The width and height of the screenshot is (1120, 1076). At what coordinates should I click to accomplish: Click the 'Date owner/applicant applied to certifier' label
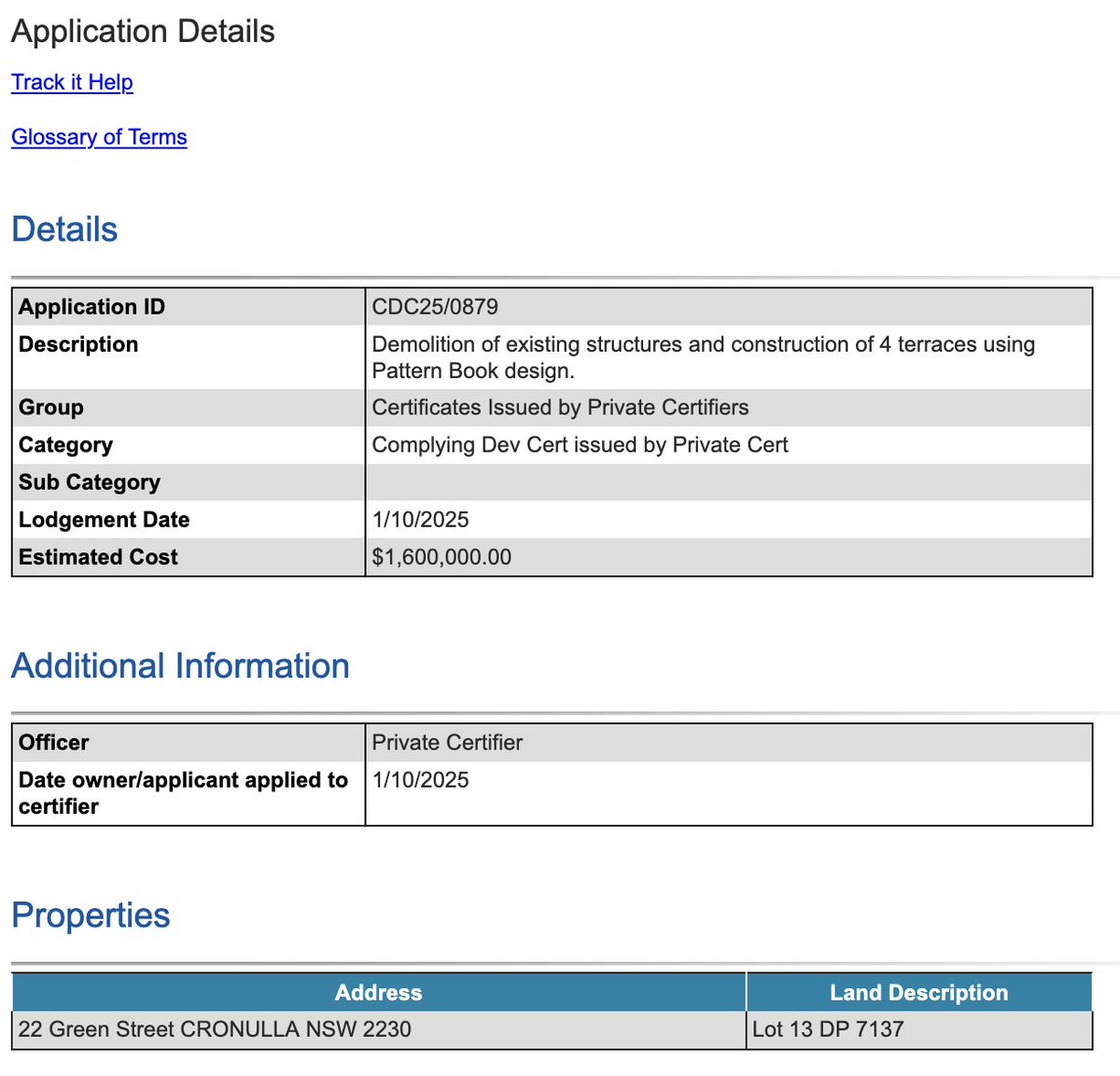pyautogui.click(x=183, y=793)
